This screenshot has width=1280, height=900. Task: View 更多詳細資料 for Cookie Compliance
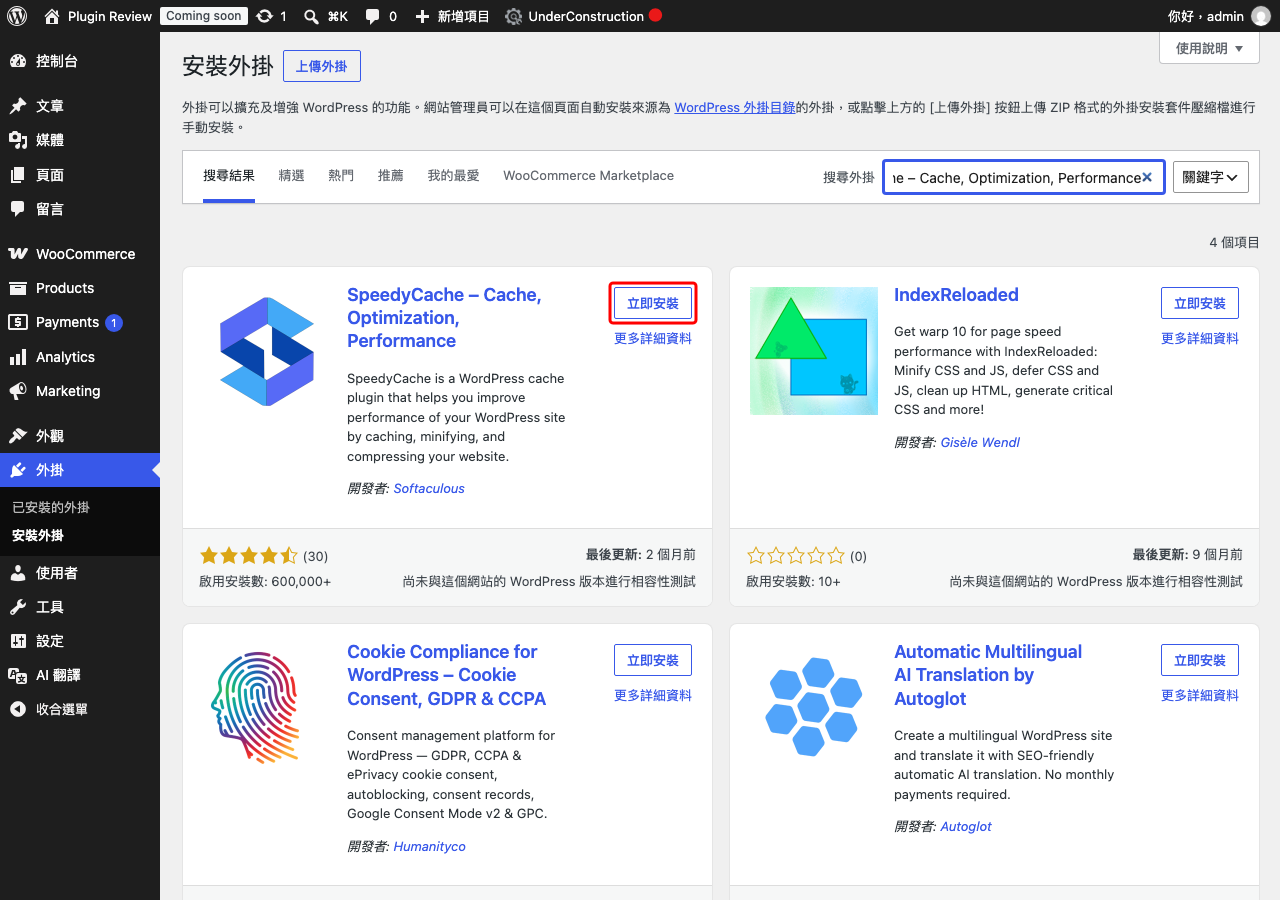click(653, 695)
